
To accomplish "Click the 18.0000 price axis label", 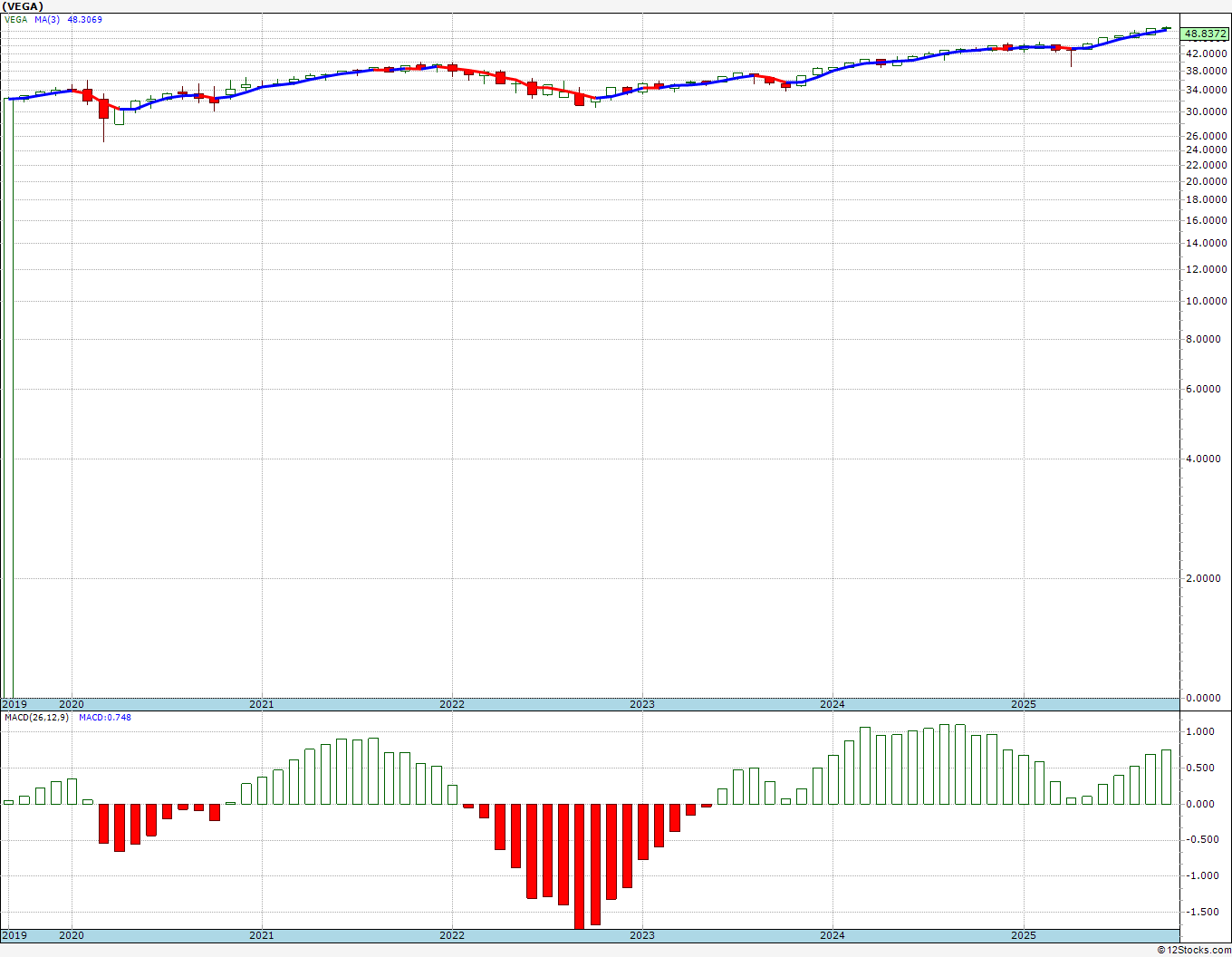I will (1206, 199).
